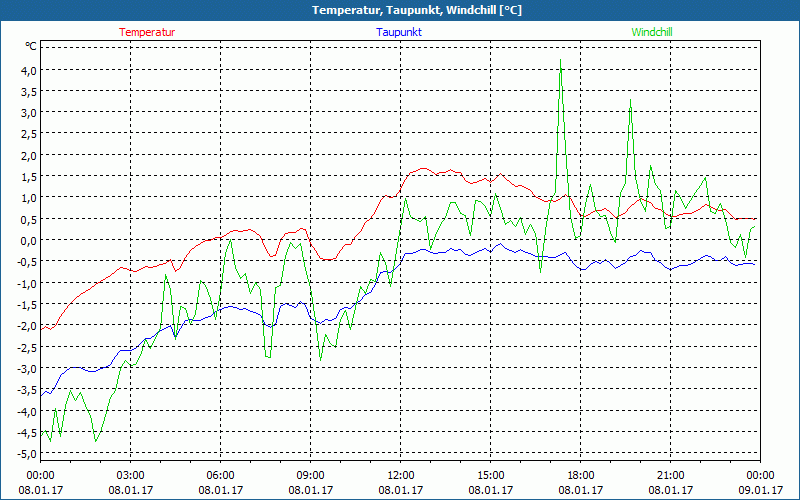Click the -5,0 y-axis value
Viewport: 800px width, 500px height.
[x=28, y=454]
